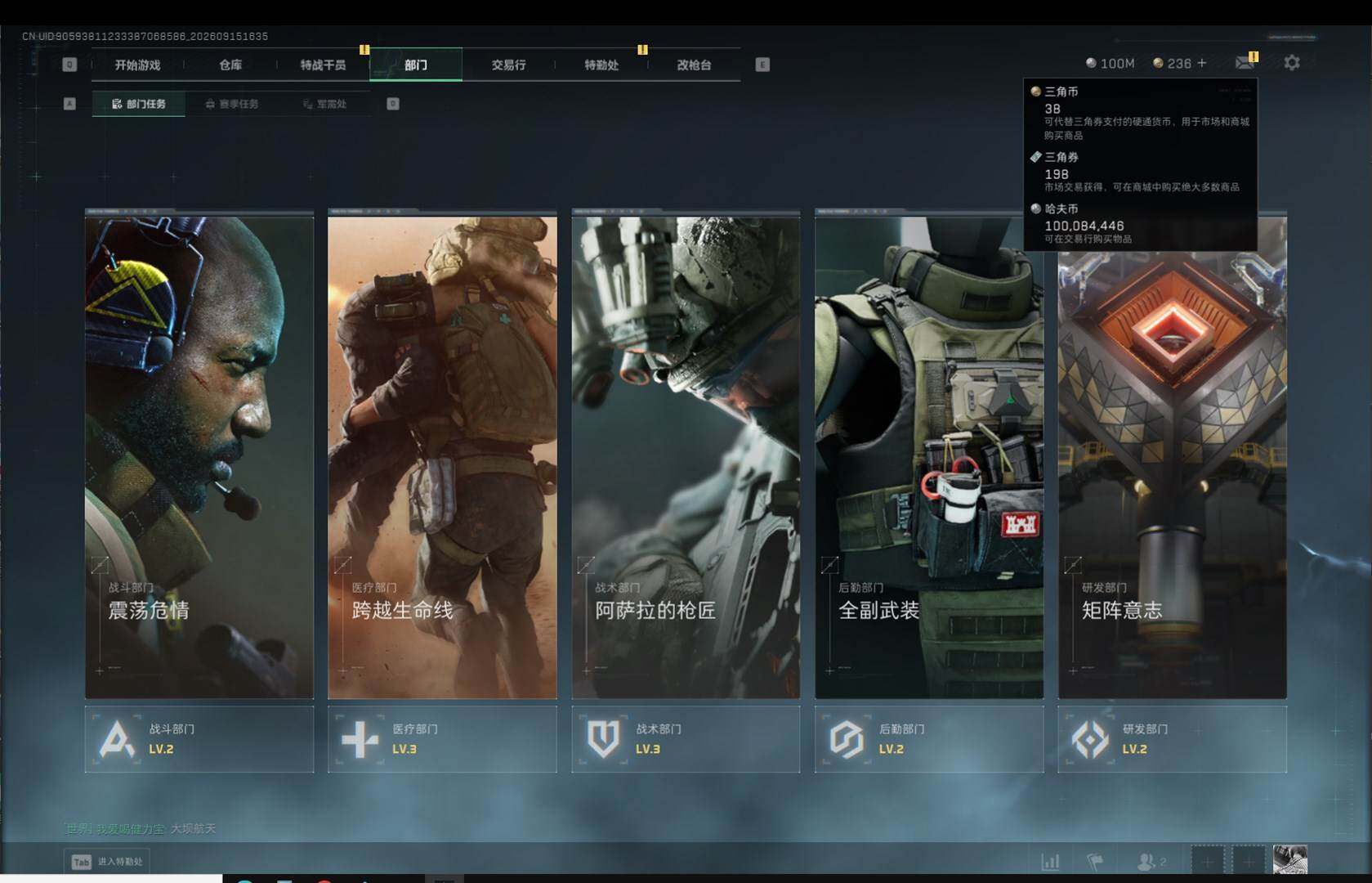Click the 38 三角币 amount
Image resolution: width=1372 pixels, height=883 pixels.
point(1052,109)
